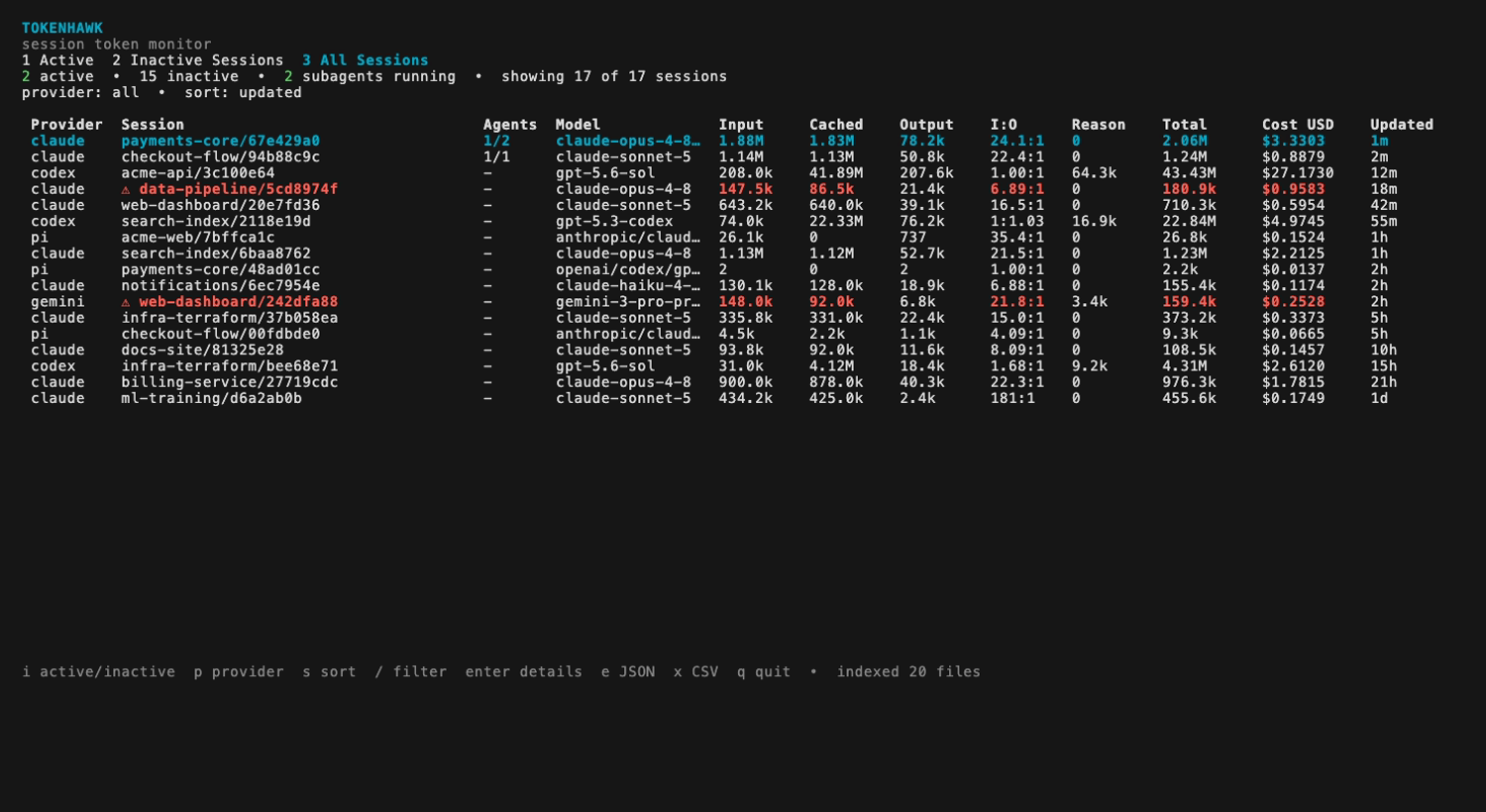The width and height of the screenshot is (1486, 812).
Task: Select the payments-core/67e429a0 session row
Action: tap(732, 141)
